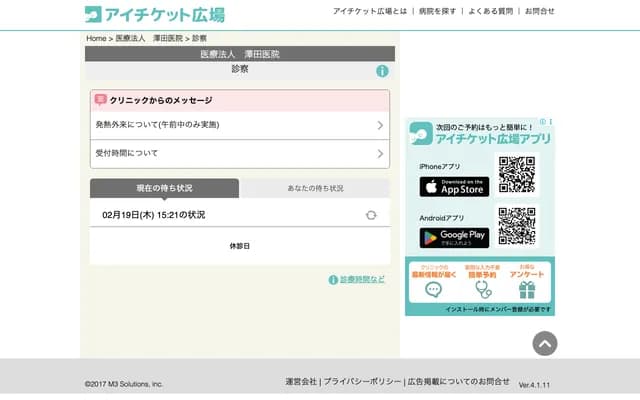Click the Google Play download badge
640x400 pixels.
(454, 238)
